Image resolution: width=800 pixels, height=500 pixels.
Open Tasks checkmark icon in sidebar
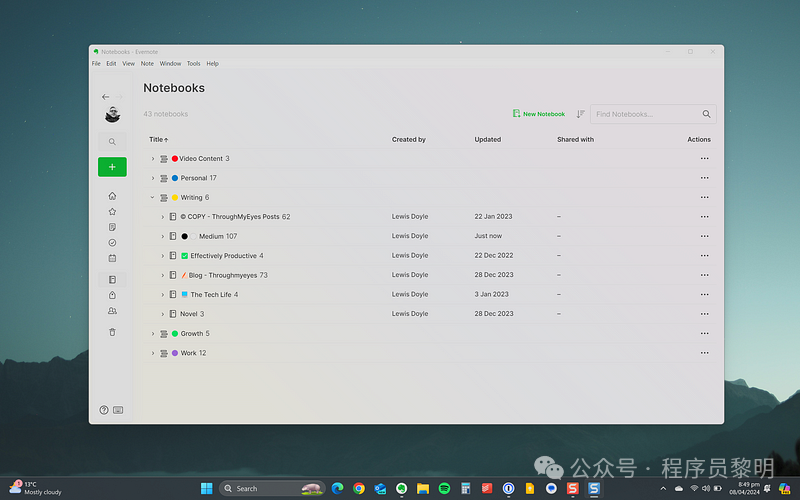coord(112,243)
